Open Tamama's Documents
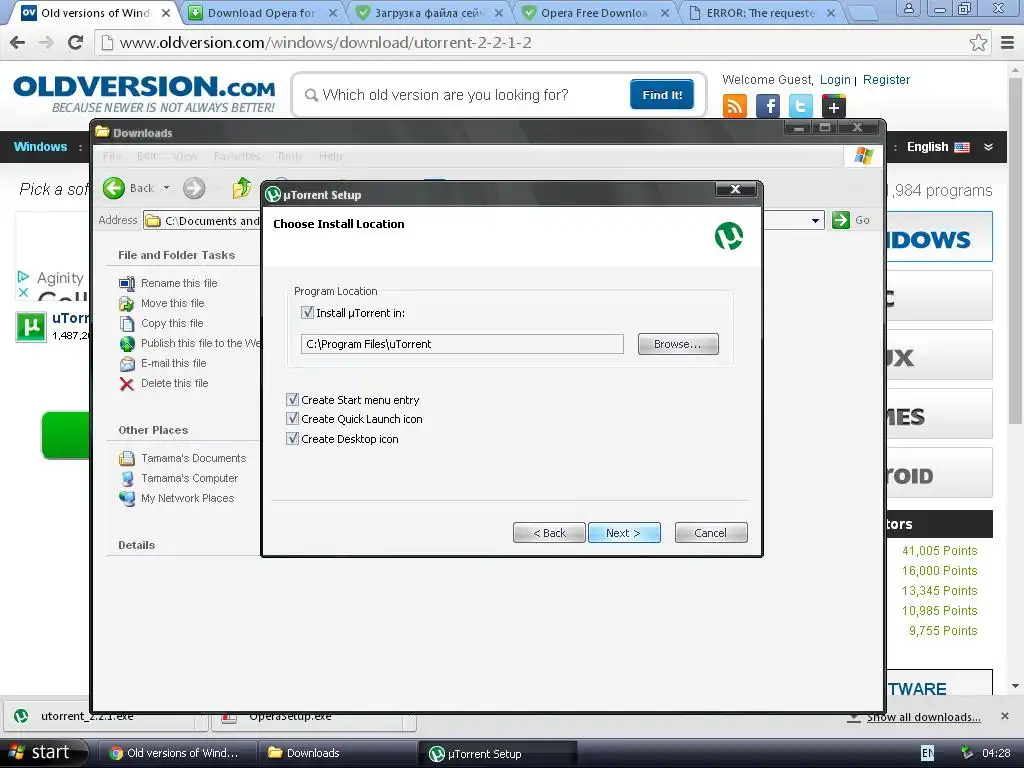1024x768 pixels. (x=193, y=458)
